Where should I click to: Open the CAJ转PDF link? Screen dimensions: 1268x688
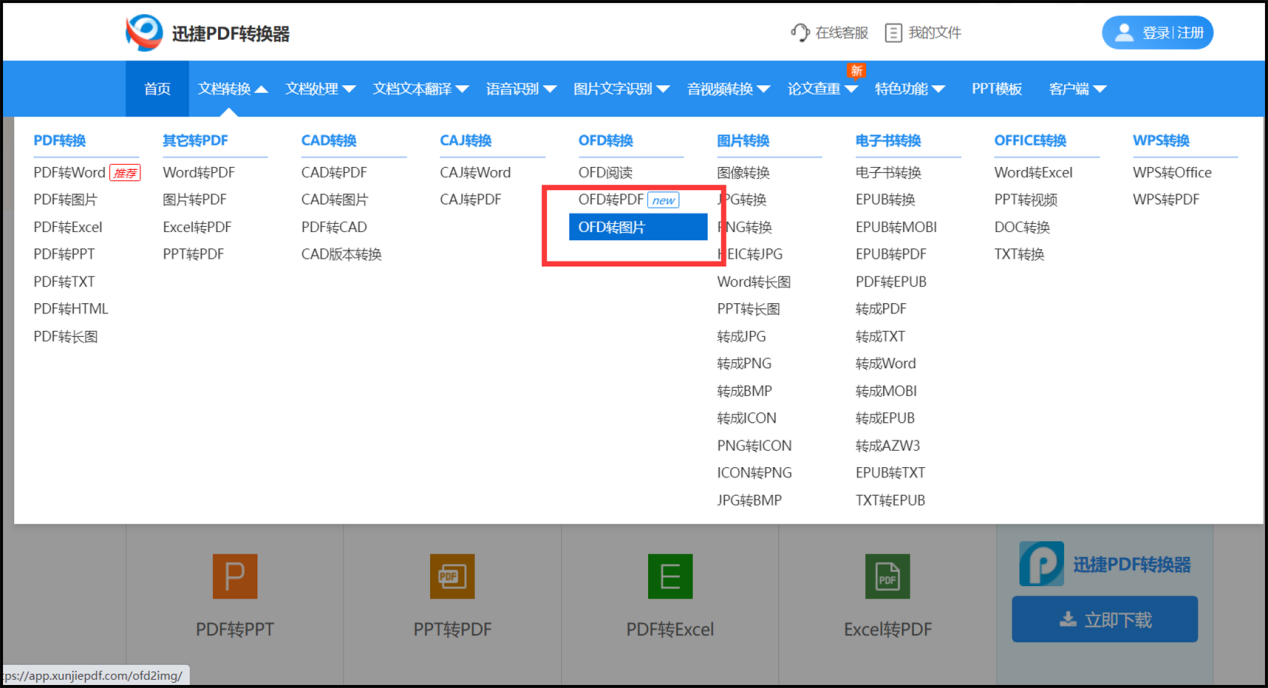pyautogui.click(x=470, y=199)
